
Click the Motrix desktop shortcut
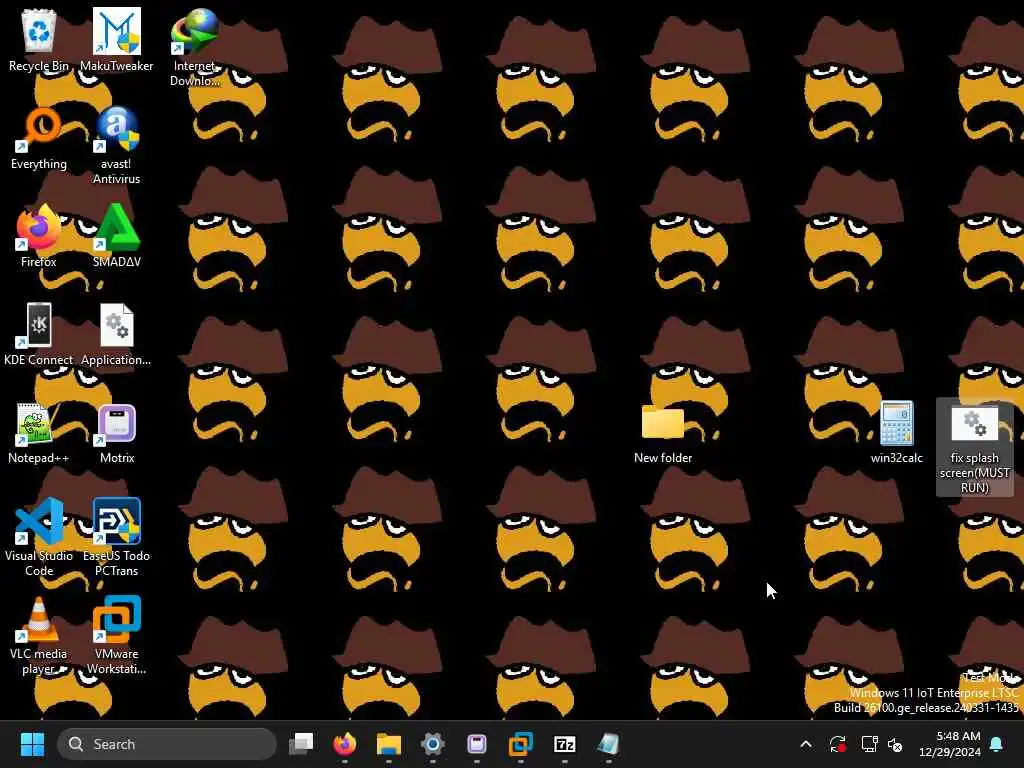coord(117,432)
